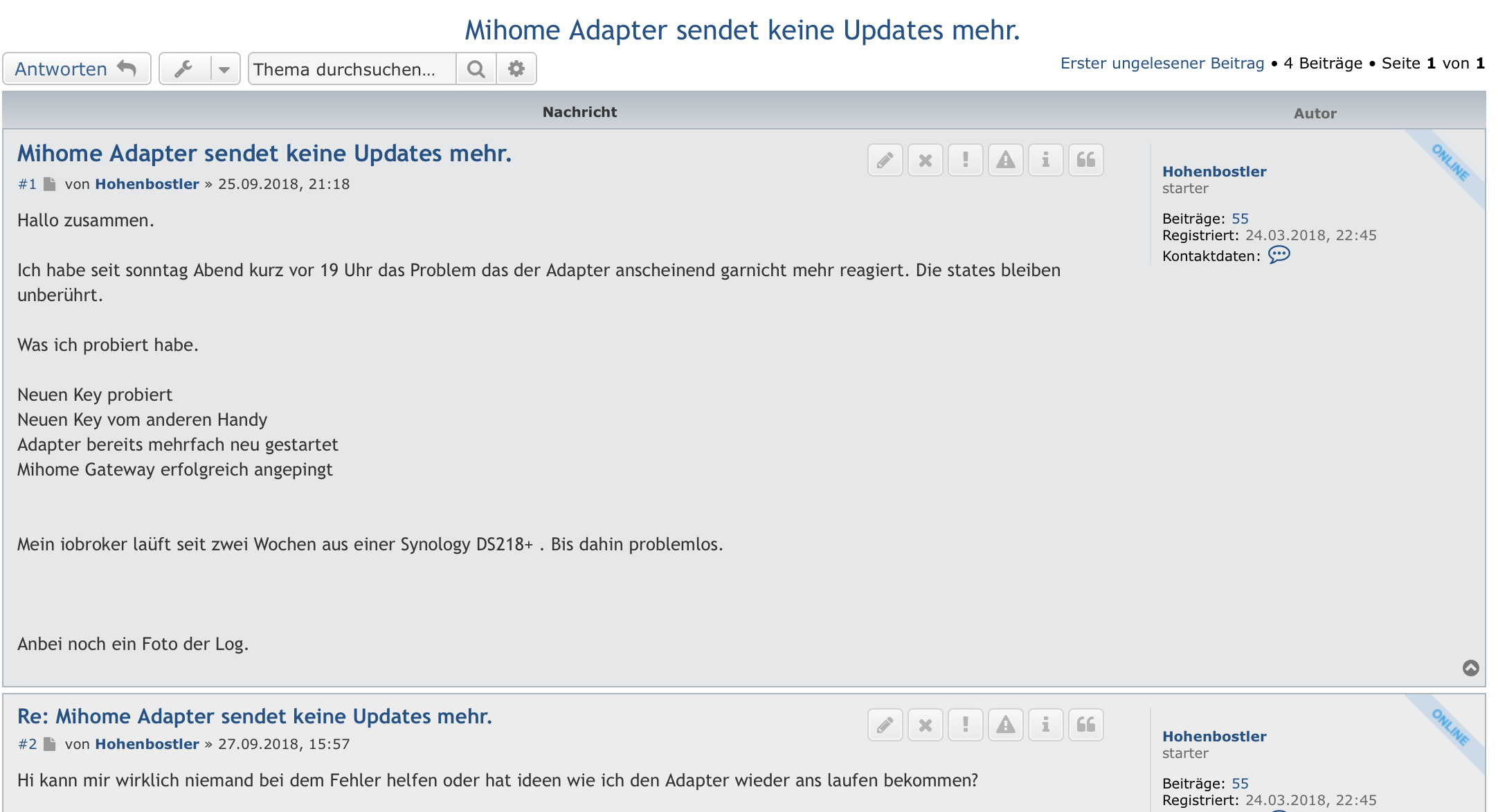Quote post #2 with quote icon
Screen dimensions: 1498x812
pos(1086,725)
